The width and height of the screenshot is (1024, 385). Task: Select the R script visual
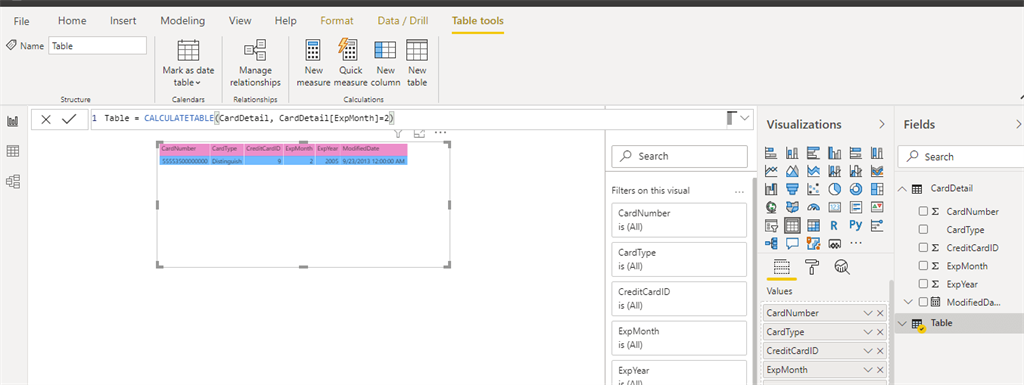(x=834, y=226)
